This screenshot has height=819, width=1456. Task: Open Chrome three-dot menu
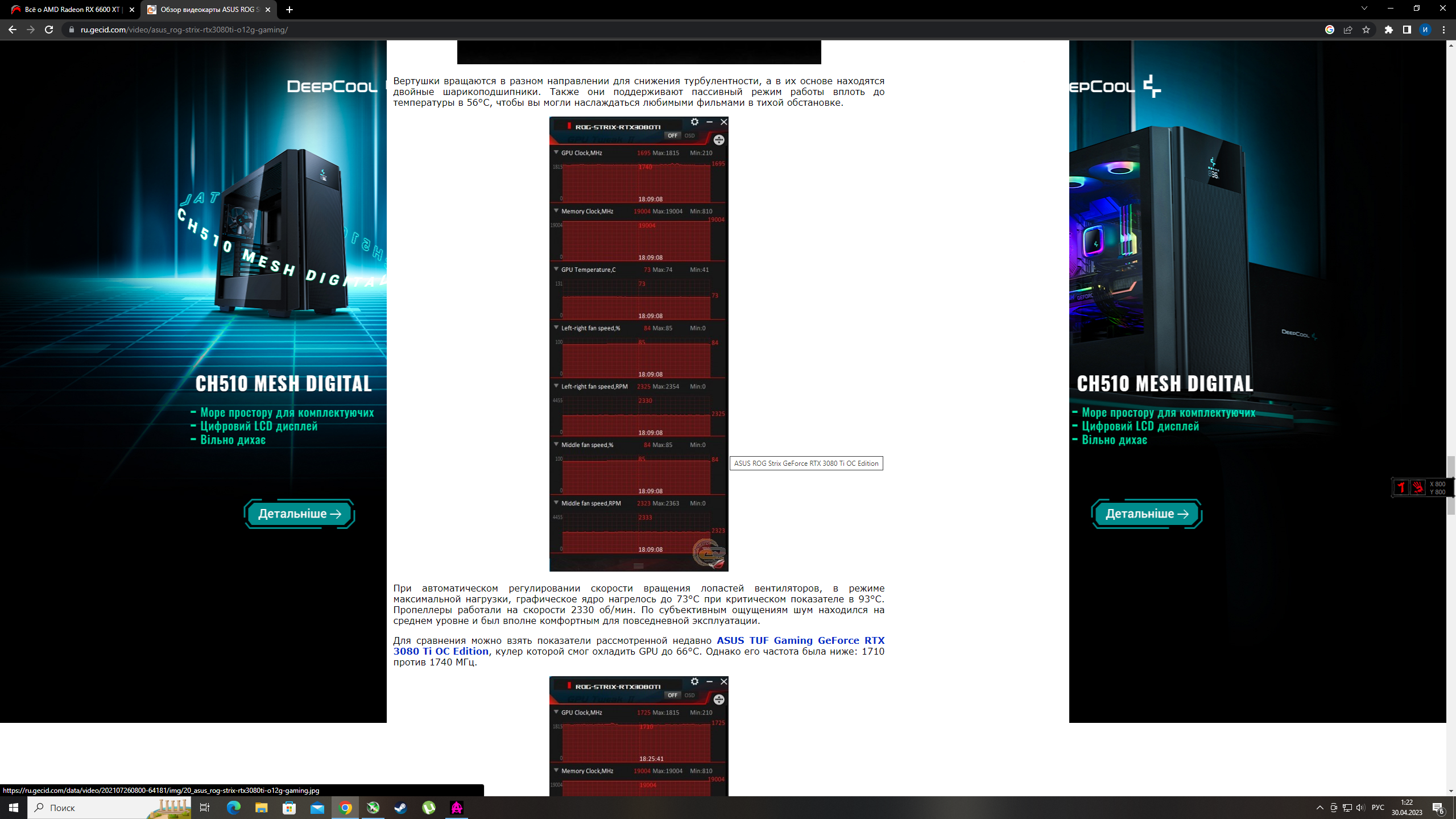pyautogui.click(x=1443, y=30)
